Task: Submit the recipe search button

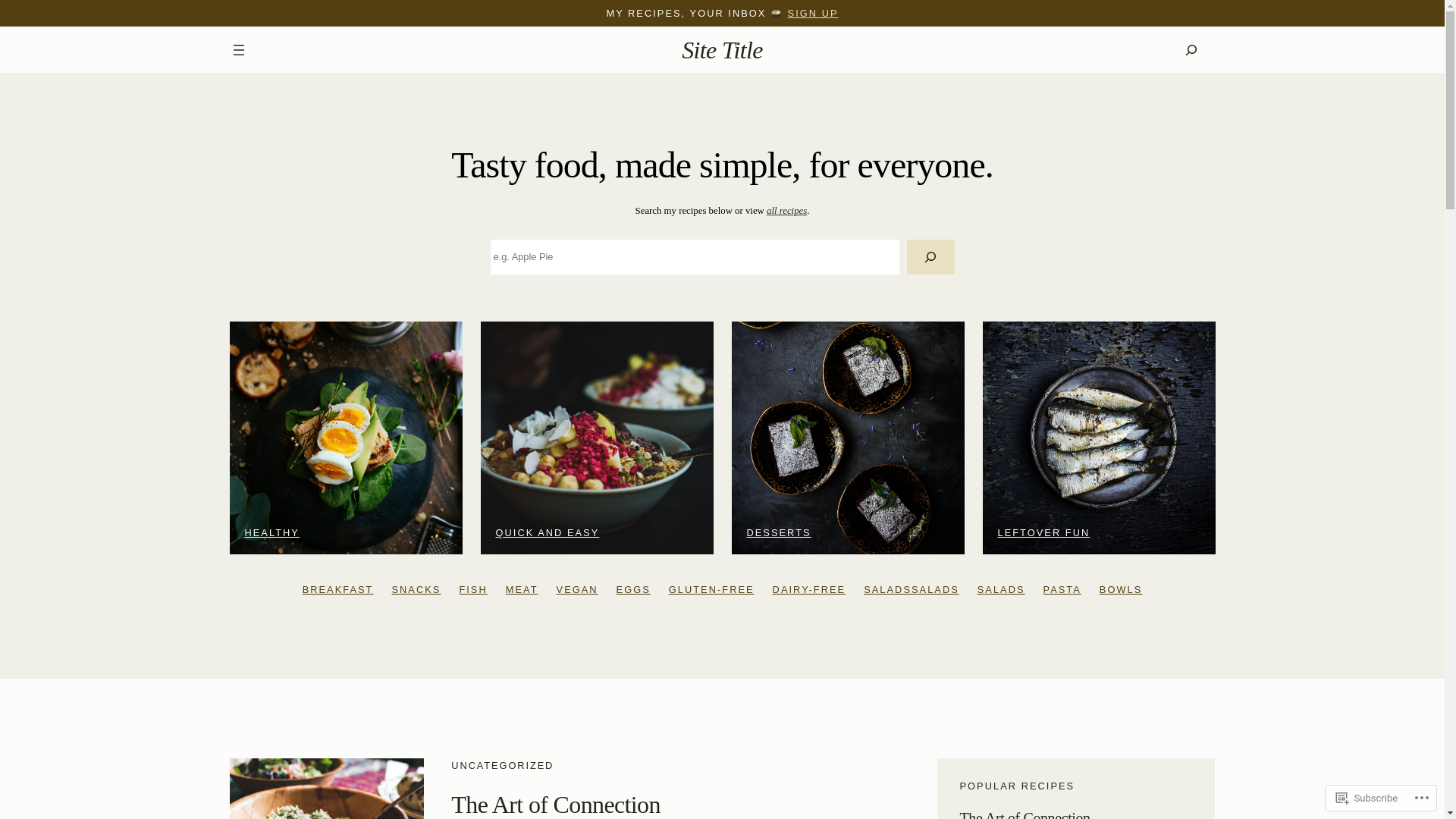Action: tap(930, 257)
